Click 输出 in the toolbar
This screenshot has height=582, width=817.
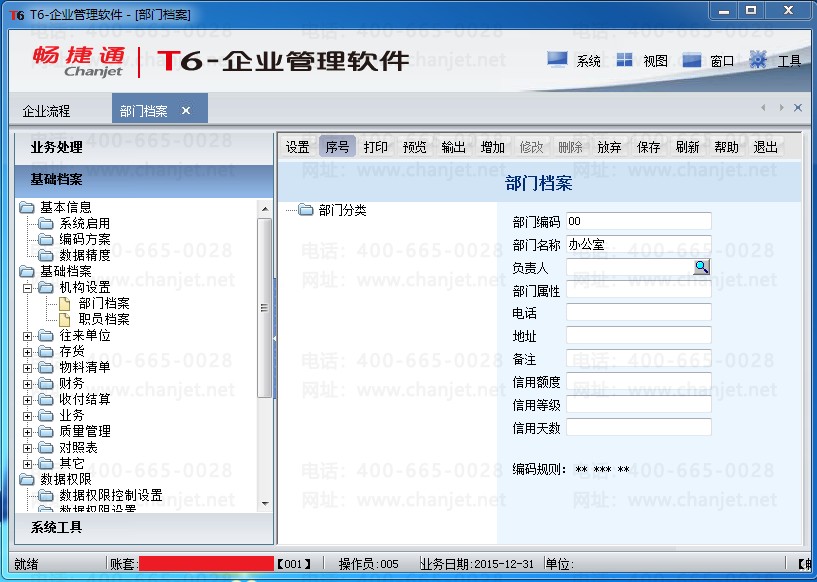453,147
